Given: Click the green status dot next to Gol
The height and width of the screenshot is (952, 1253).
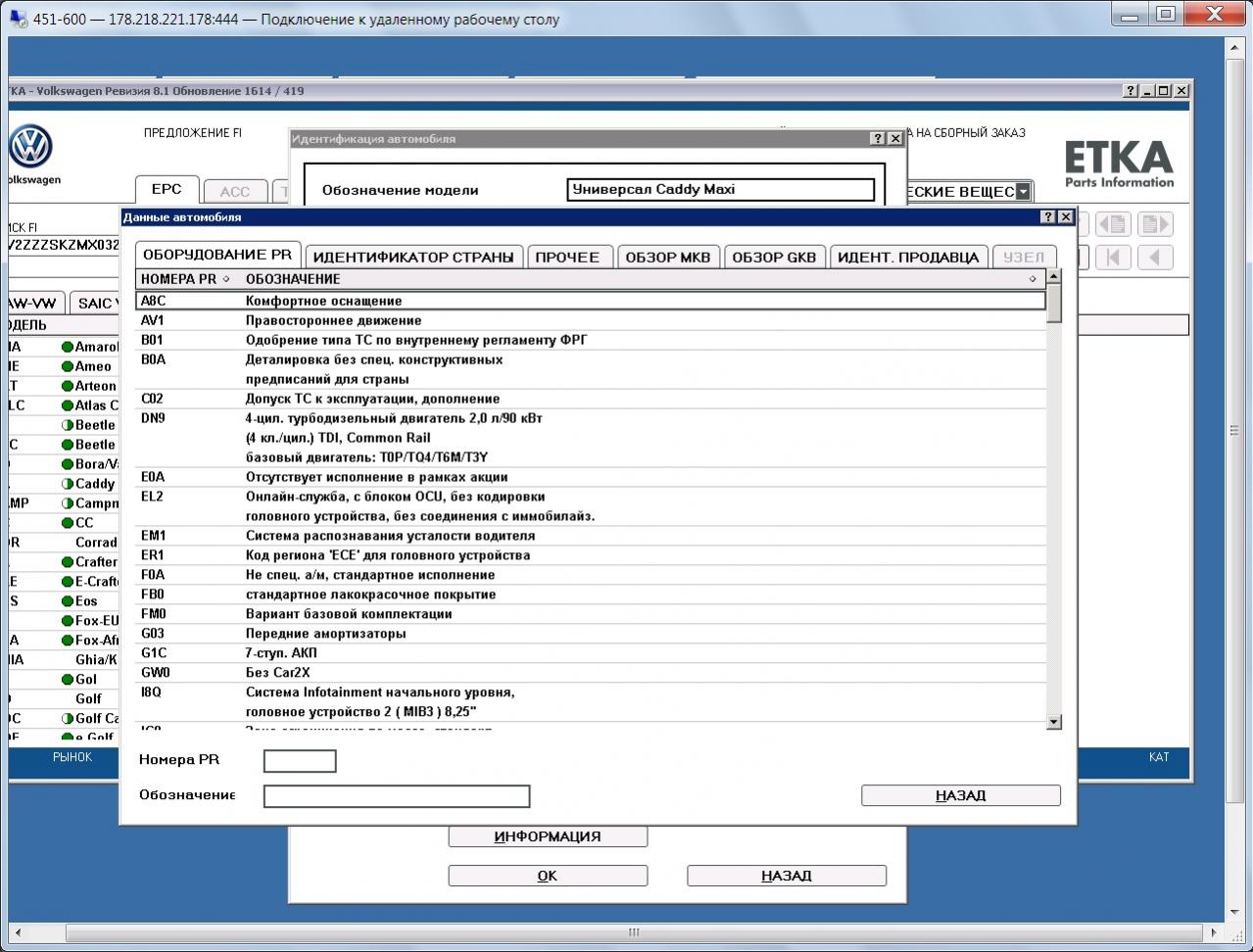Looking at the screenshot, I should [68, 680].
